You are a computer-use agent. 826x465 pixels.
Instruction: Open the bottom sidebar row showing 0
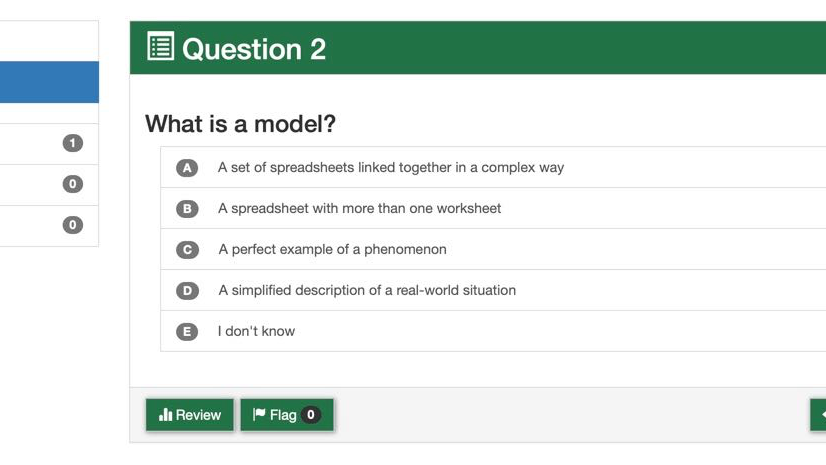[x=49, y=225]
